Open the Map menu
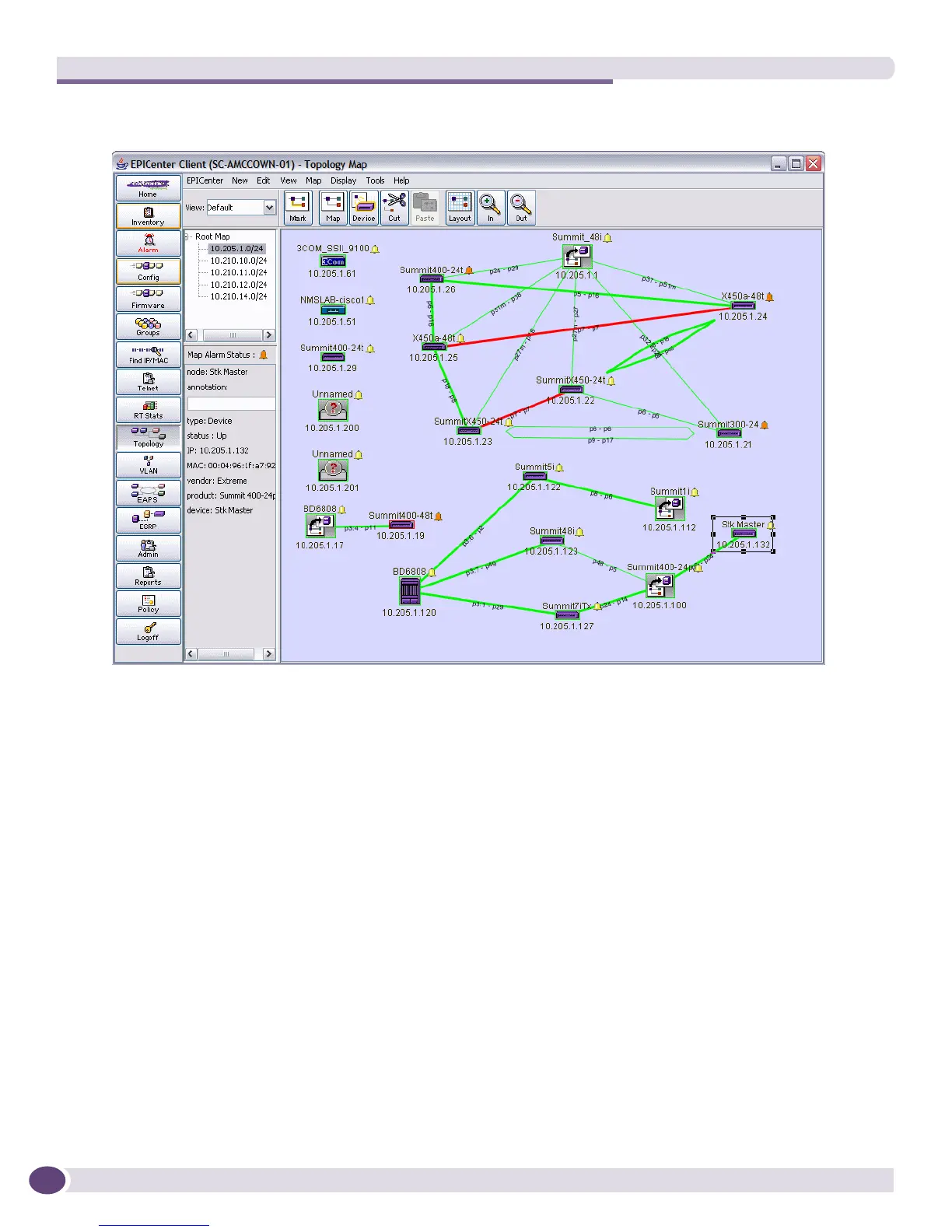 313,180
